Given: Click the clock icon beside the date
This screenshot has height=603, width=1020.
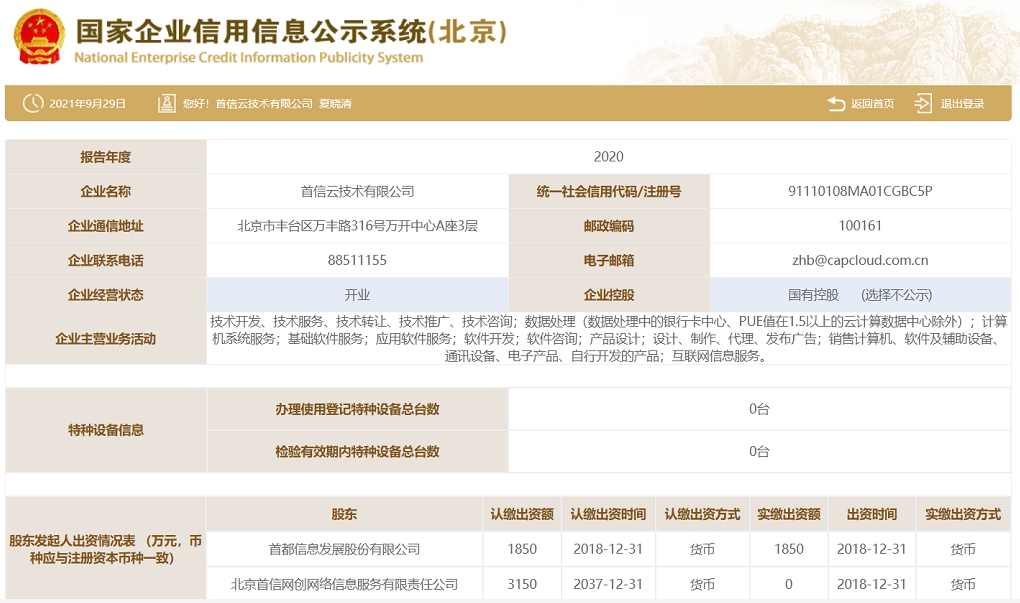Looking at the screenshot, I should [x=33, y=103].
